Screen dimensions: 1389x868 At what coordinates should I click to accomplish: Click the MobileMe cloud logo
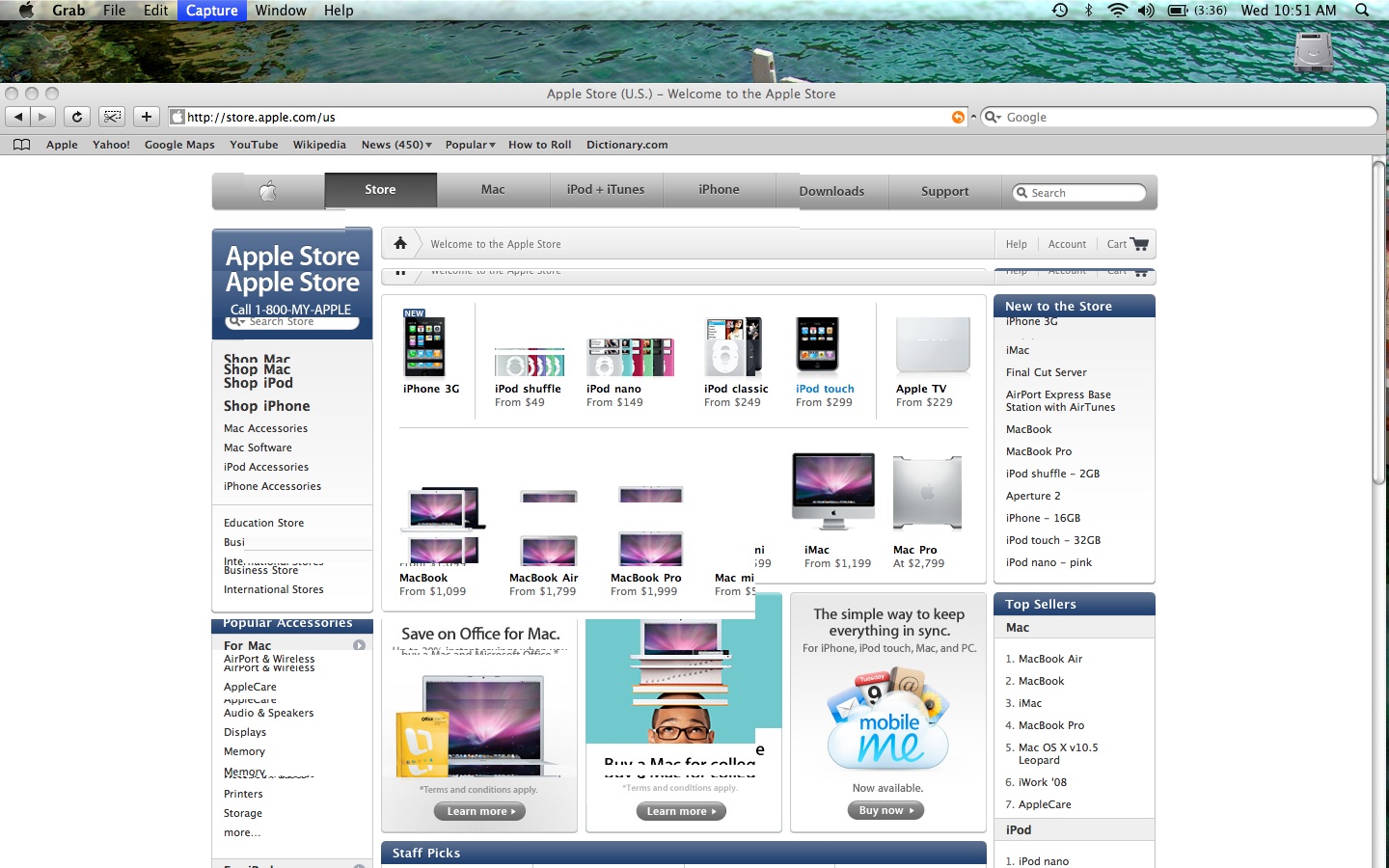click(888, 719)
